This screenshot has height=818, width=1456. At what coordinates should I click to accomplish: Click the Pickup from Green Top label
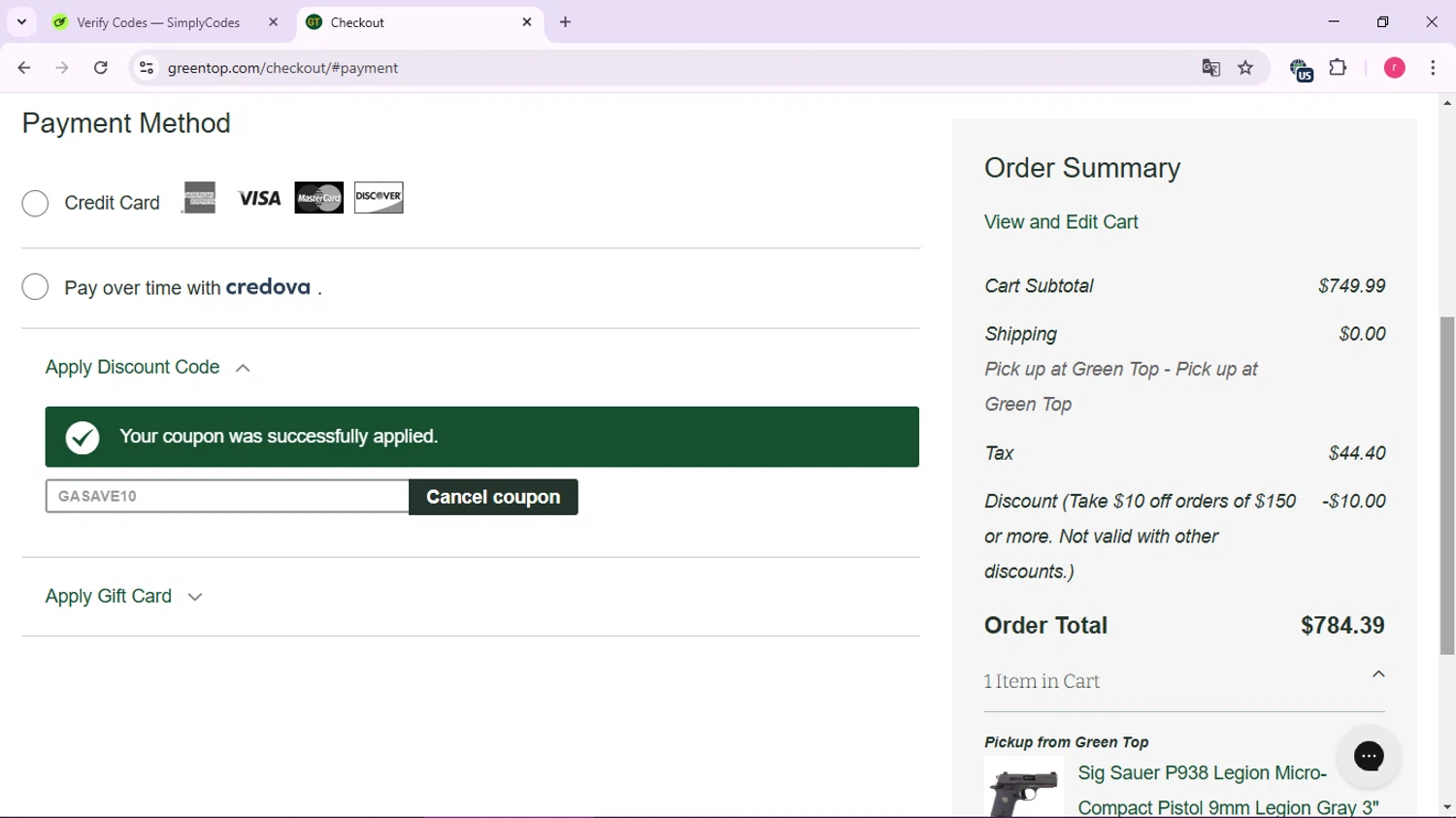1066,742
